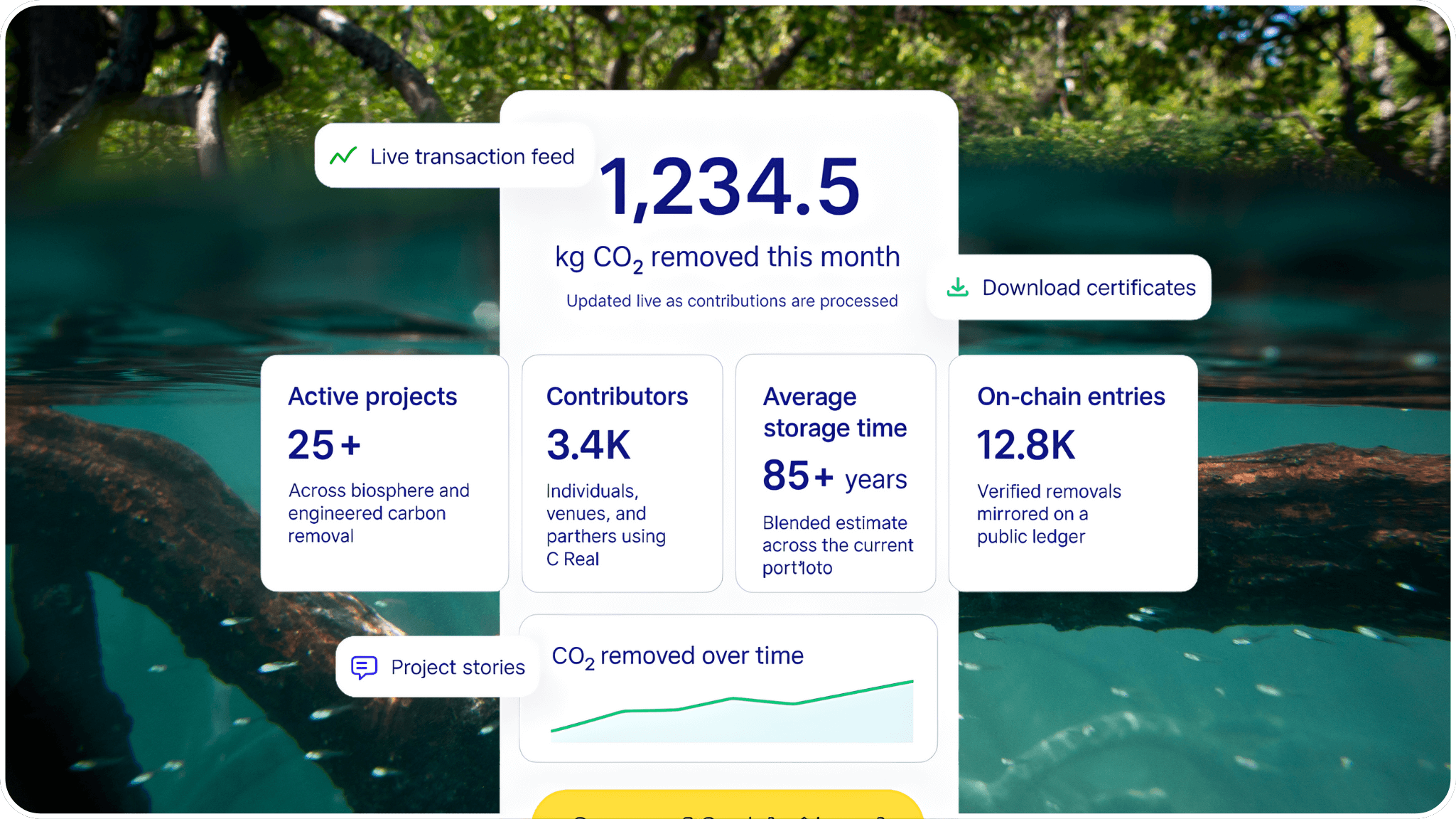The image size is (1456, 819).
Task: Click Download certificates button
Action: tap(1069, 287)
